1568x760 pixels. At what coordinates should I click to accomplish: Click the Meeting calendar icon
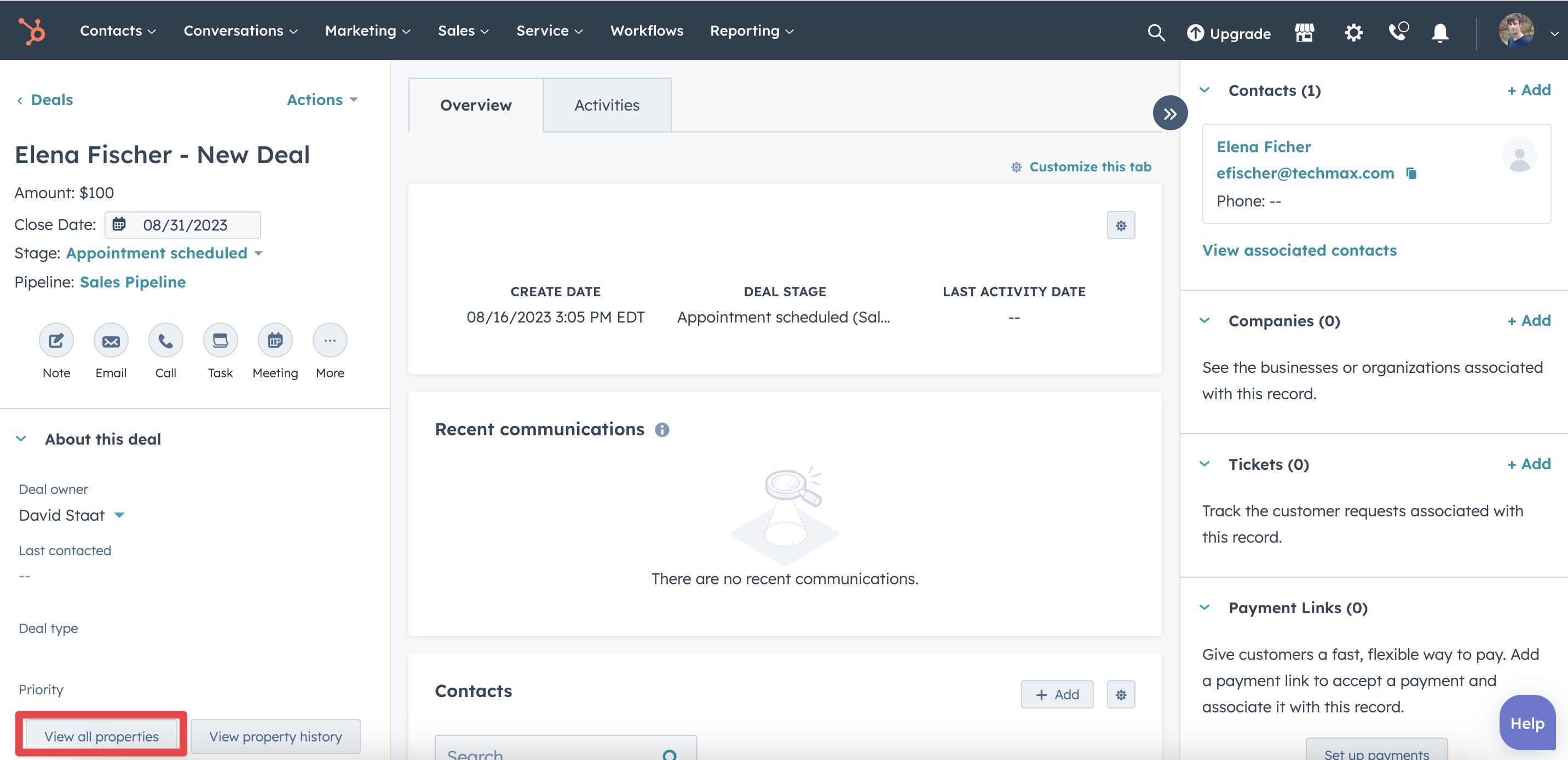point(275,341)
